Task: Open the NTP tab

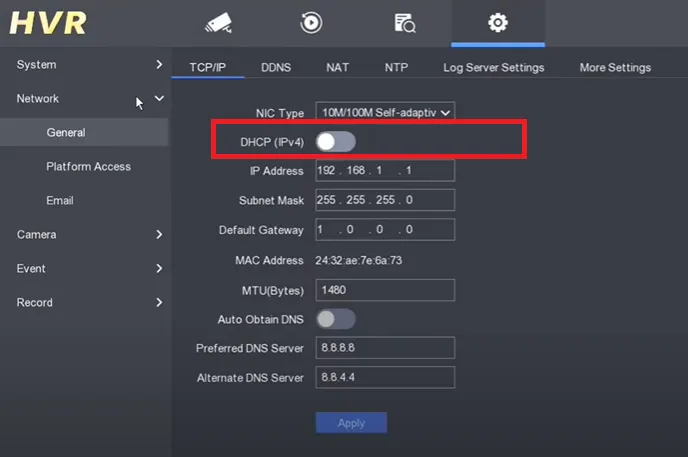Action: pos(396,67)
